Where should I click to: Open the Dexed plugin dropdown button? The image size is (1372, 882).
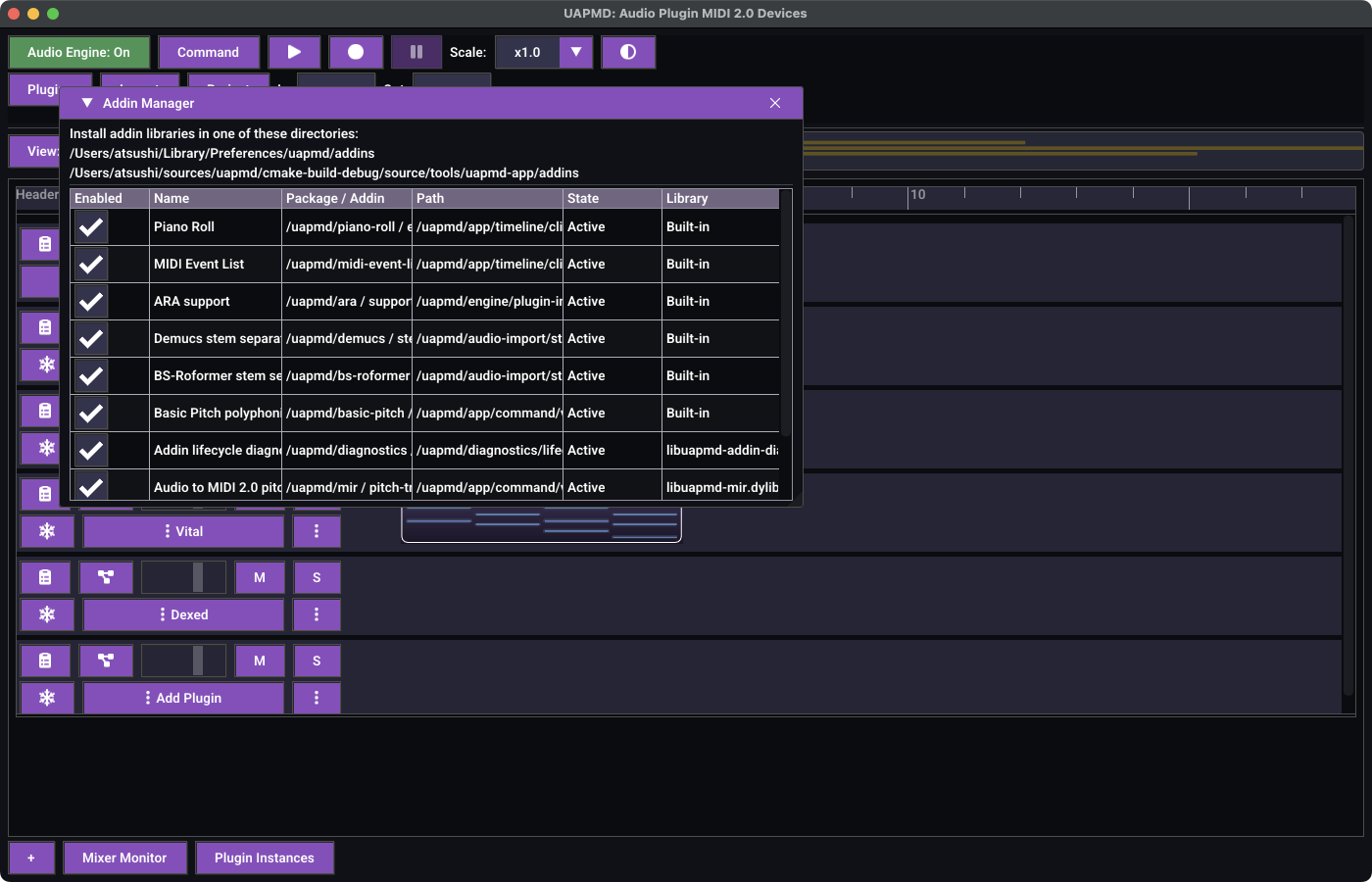click(183, 614)
